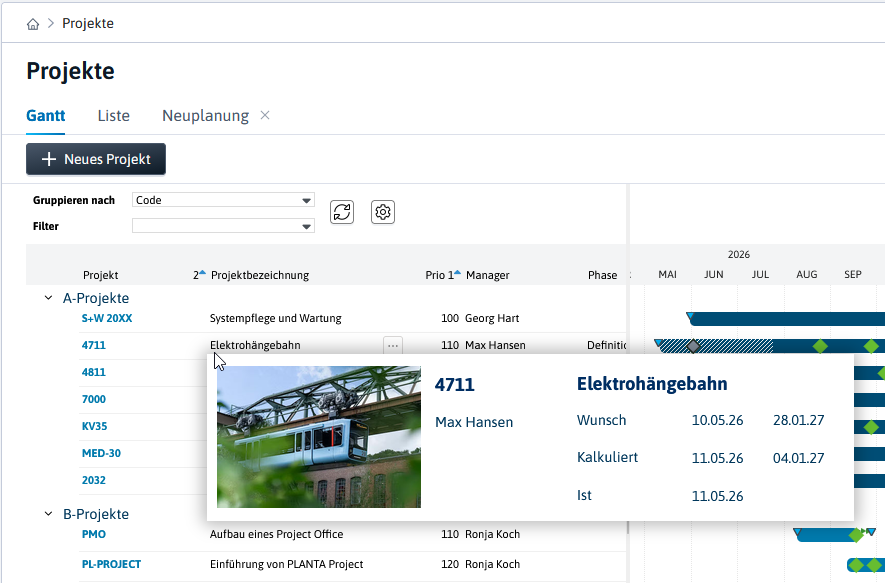Screen dimensions: 885x583
Task: Close the Neuplanung tab
Action: pos(265,115)
